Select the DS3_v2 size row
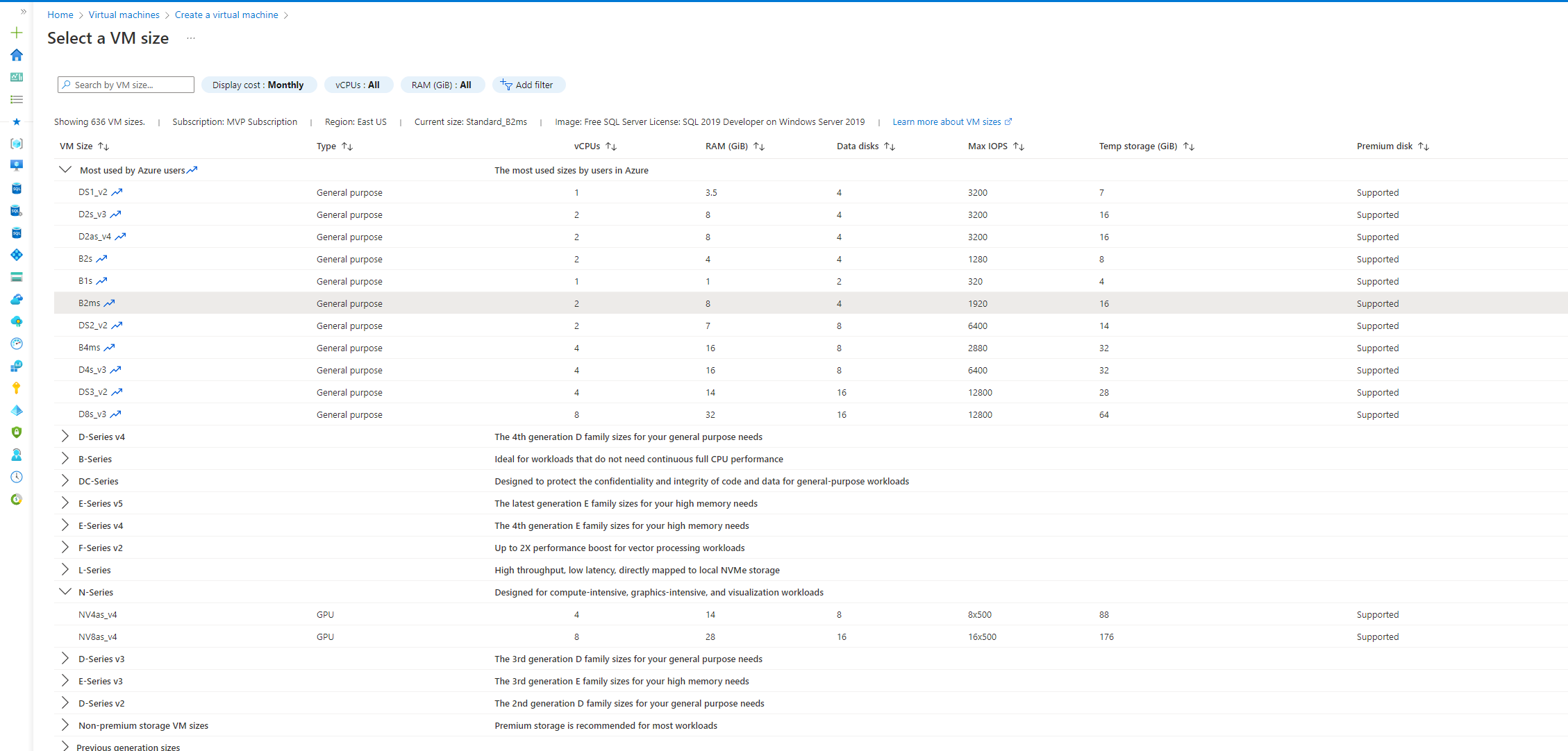 click(x=810, y=392)
